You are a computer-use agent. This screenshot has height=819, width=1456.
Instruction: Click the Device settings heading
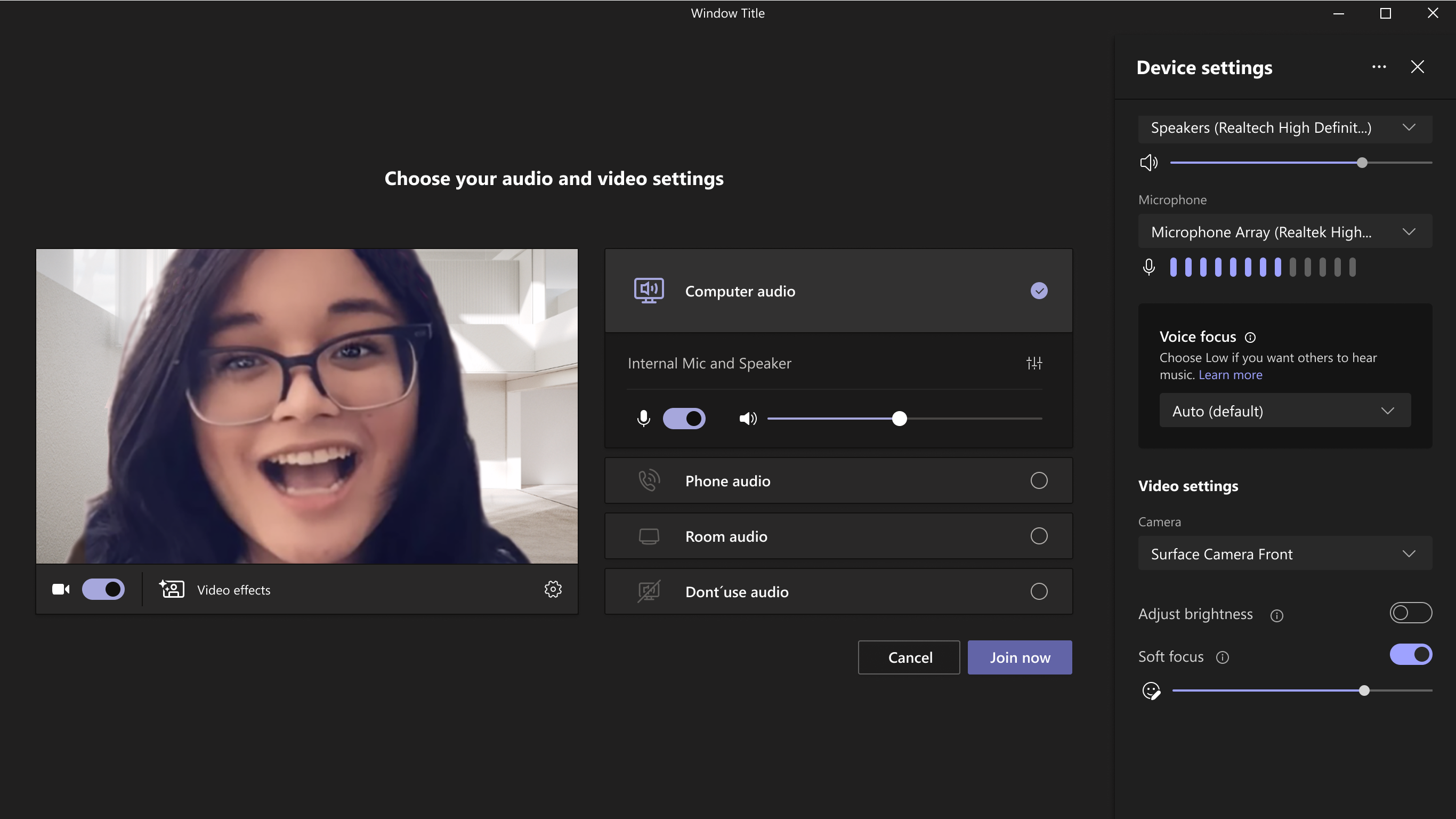(1204, 68)
